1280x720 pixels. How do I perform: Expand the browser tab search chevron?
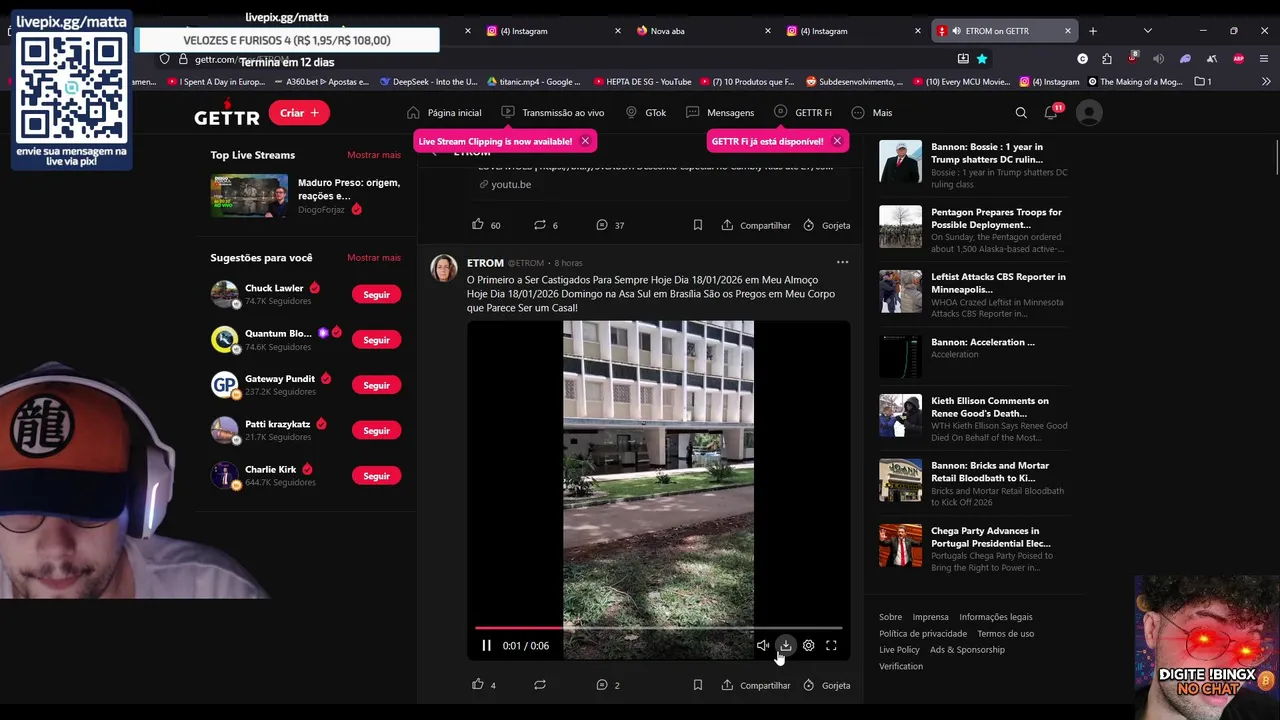[1148, 31]
